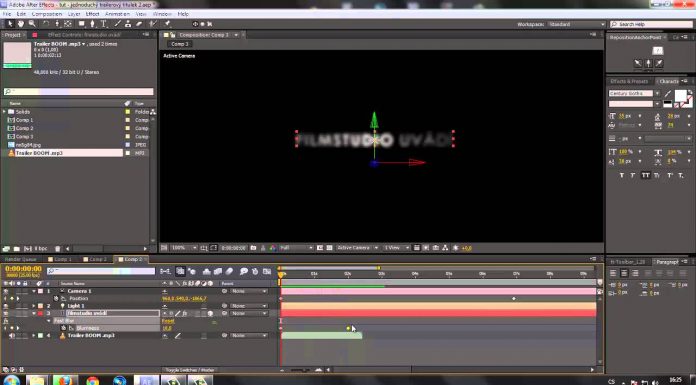The height and width of the screenshot is (385, 696).
Task: Expand the Trailer BOOM.mp3 layer
Action: (34, 336)
